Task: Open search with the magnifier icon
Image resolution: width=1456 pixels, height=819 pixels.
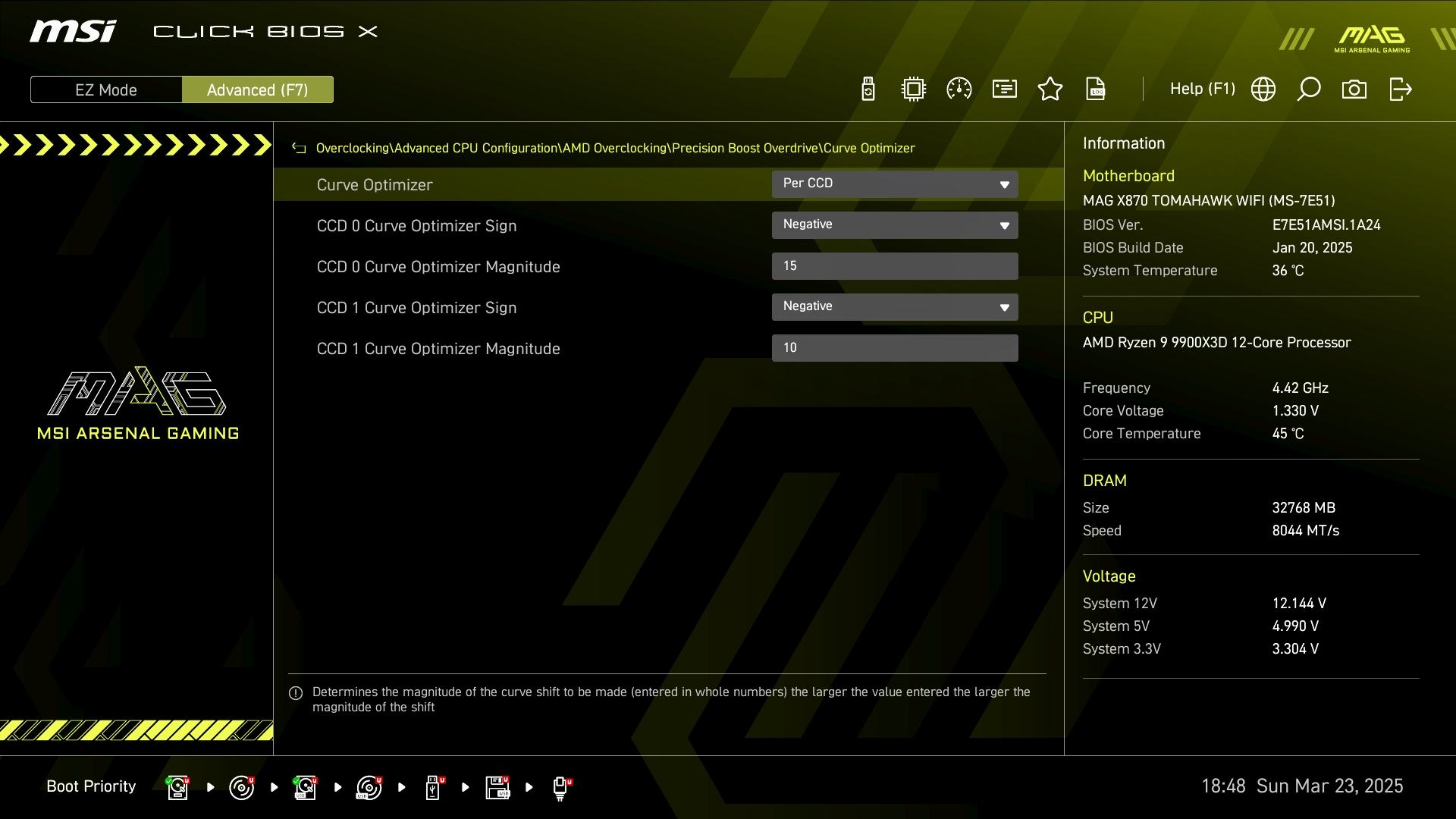Action: click(1309, 89)
